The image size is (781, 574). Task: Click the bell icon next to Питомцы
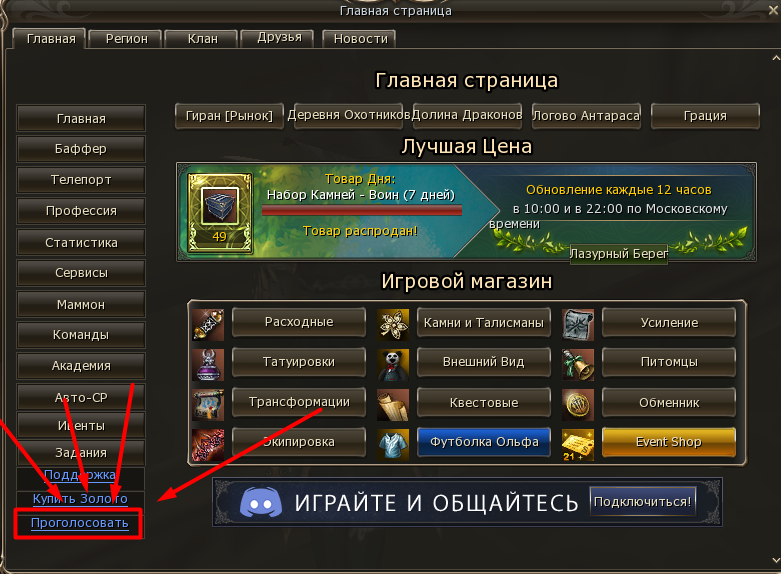(x=578, y=365)
